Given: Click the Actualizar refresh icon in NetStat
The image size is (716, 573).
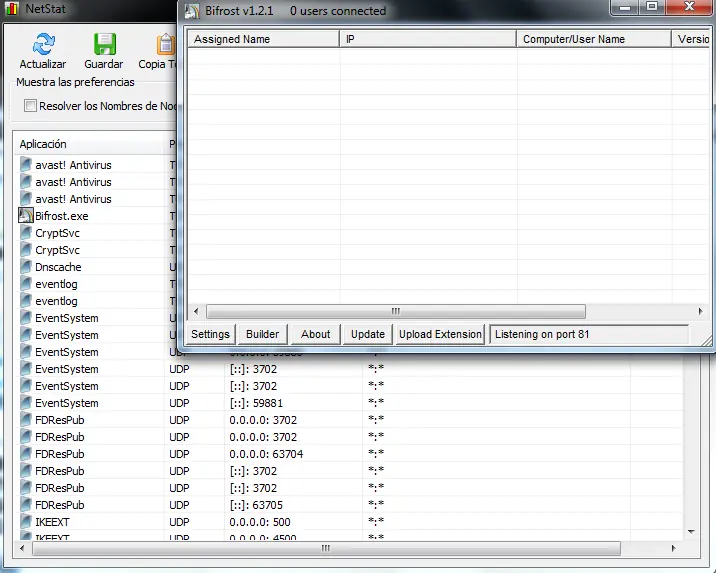Looking at the screenshot, I should pyautogui.click(x=43, y=44).
